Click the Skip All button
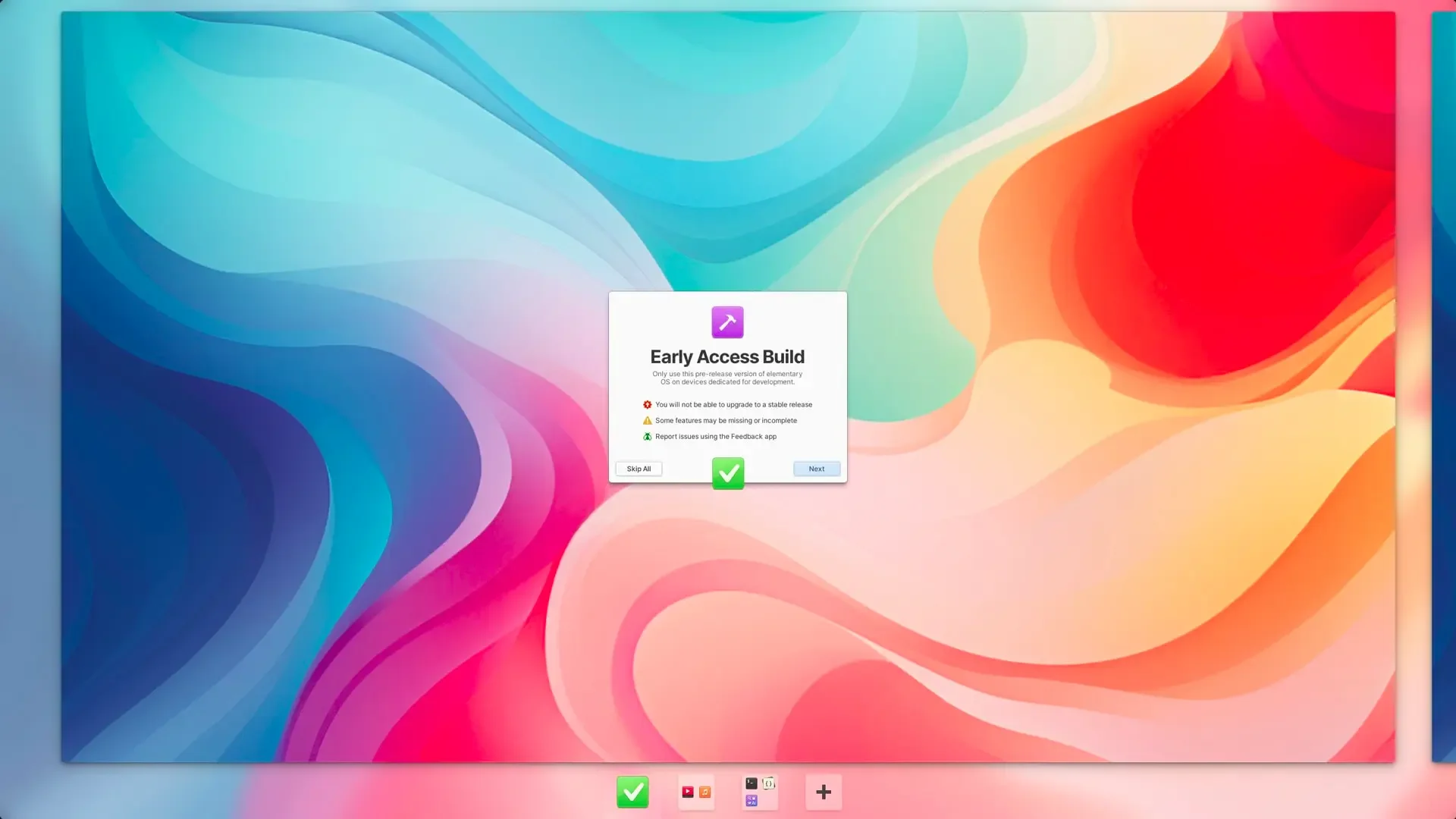Screen dimensions: 1456x819 [x=639, y=469]
